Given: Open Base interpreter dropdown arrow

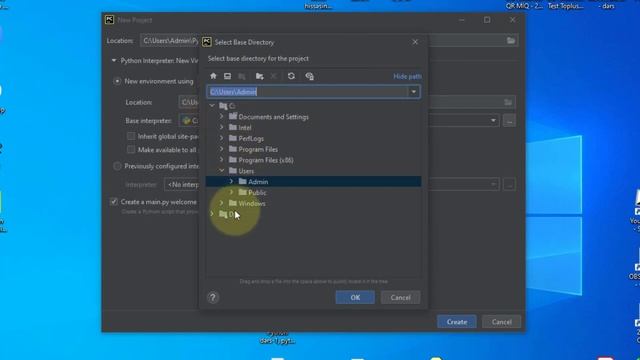Looking at the screenshot, I should tap(493, 120).
